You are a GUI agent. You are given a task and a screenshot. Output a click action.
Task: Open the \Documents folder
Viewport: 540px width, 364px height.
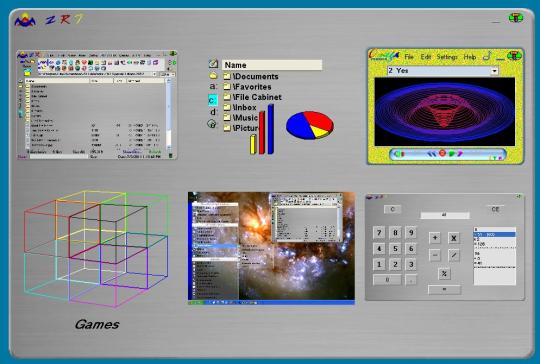point(251,76)
